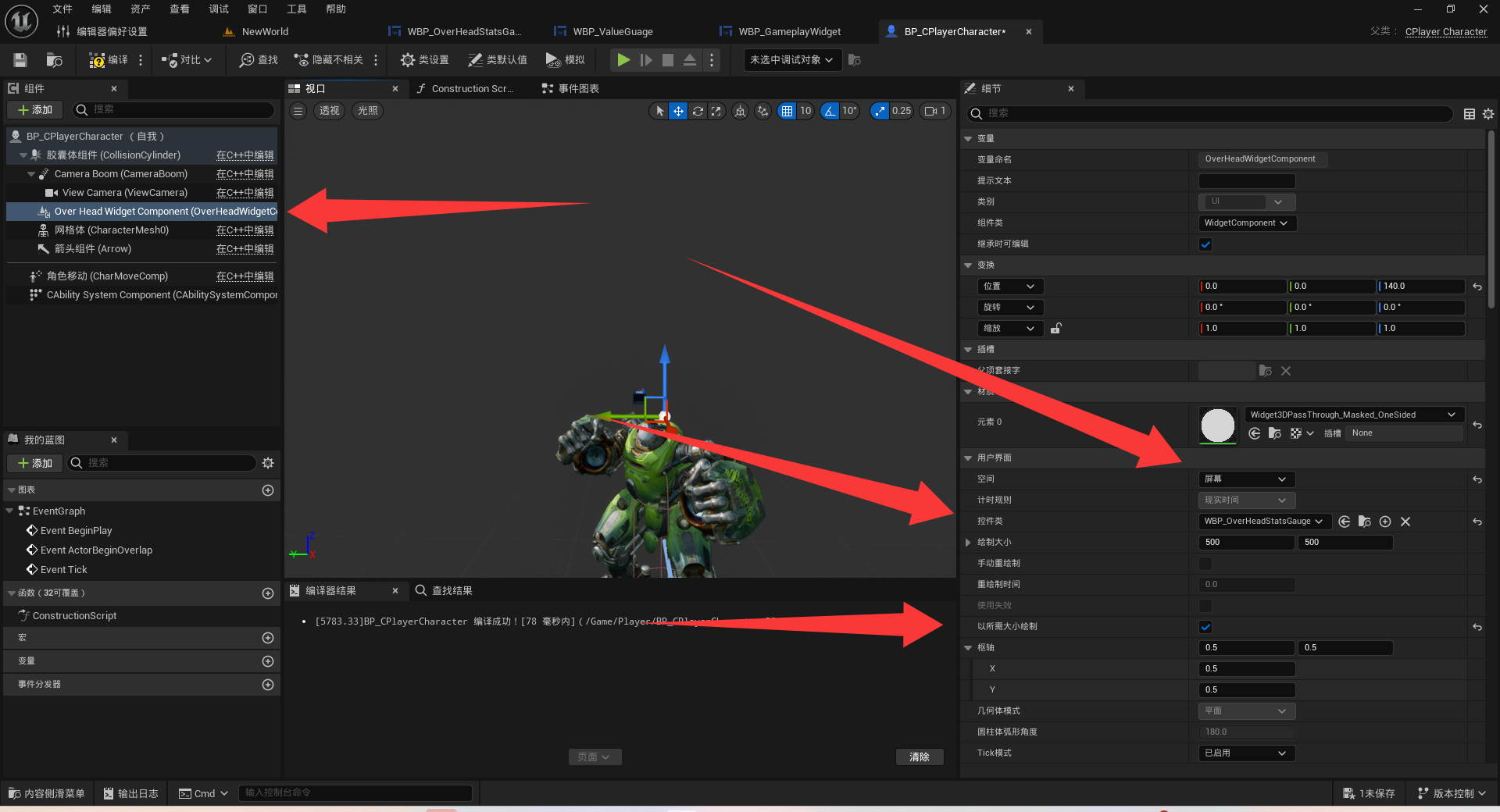1500x812 pixels.
Task: Open the WBP_ValueGuage tab
Action: pyautogui.click(x=612, y=32)
